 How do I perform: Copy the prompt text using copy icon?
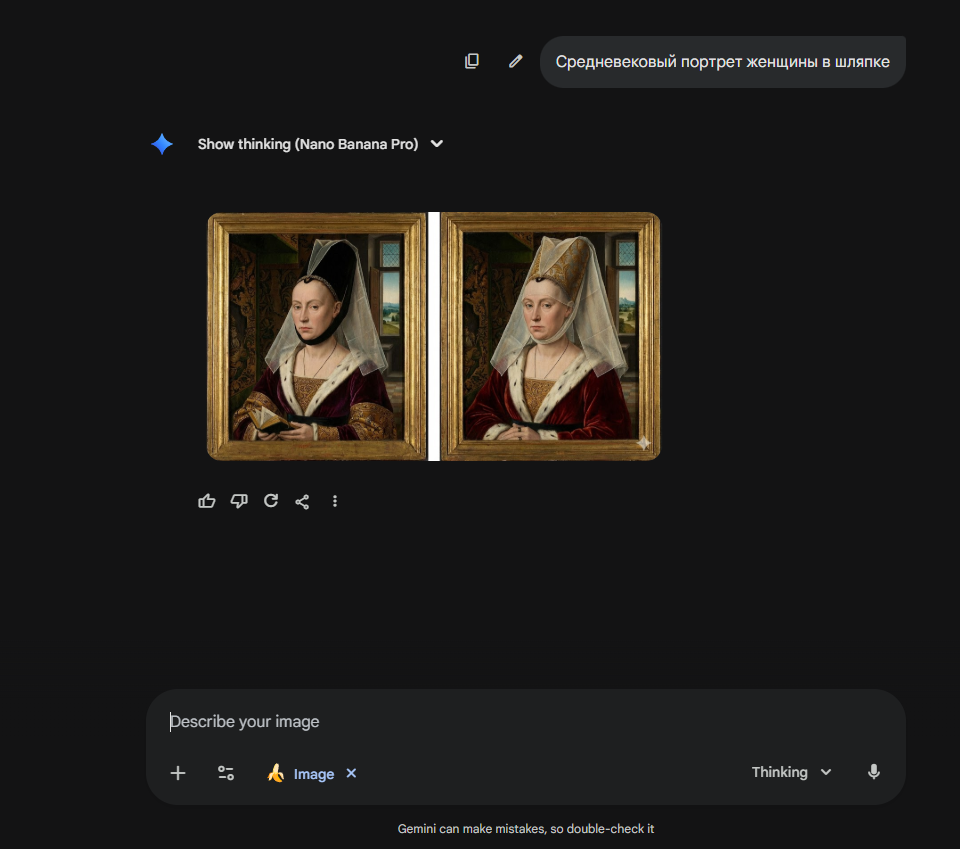[x=472, y=61]
